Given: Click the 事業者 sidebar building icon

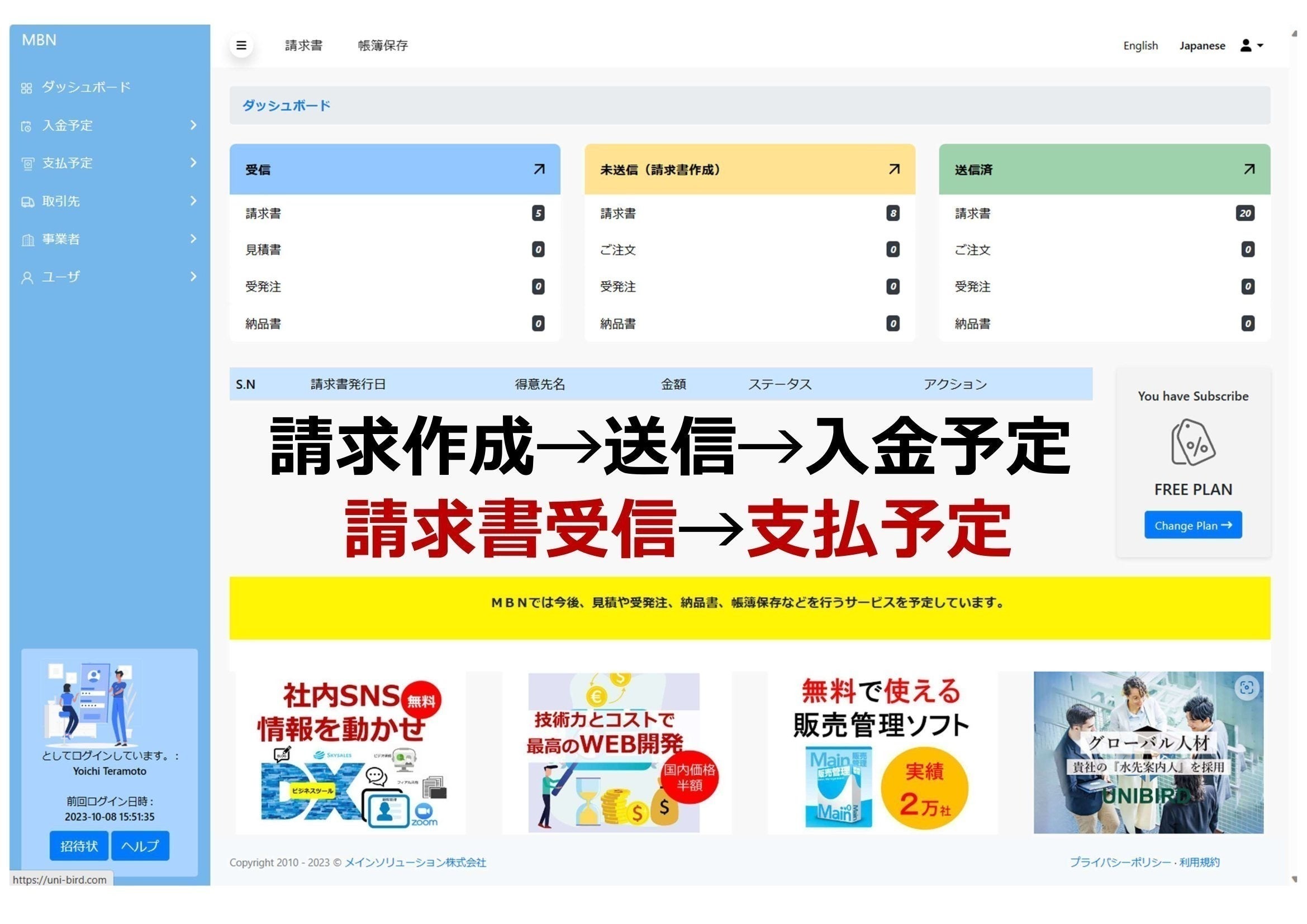Looking at the screenshot, I should click(27, 240).
